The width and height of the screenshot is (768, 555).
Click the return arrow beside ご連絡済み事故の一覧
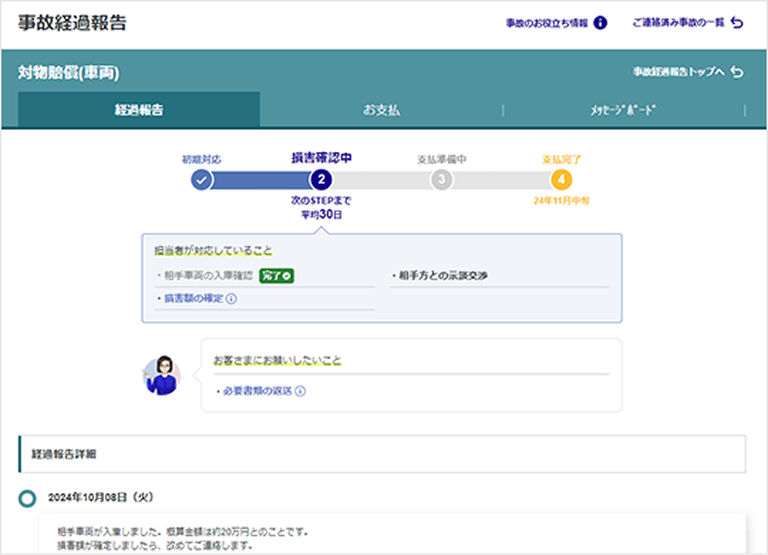(738, 23)
